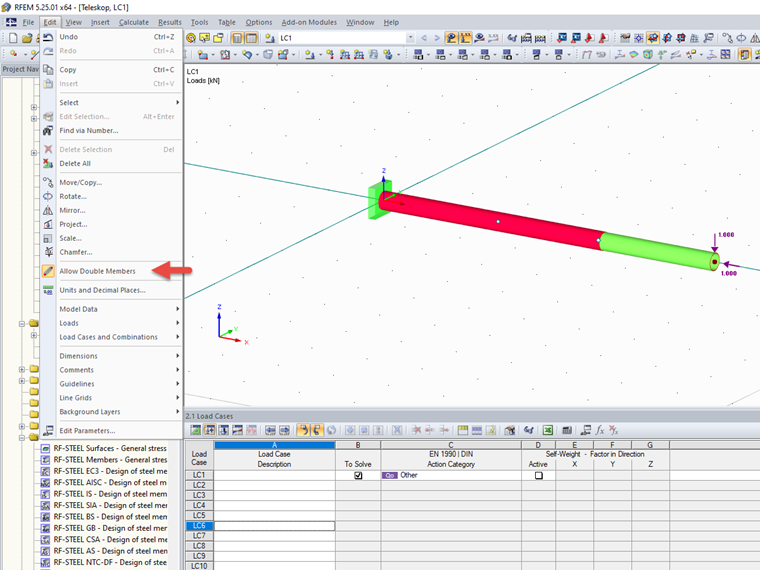Click the Open folder toolbar icon

(27, 38)
